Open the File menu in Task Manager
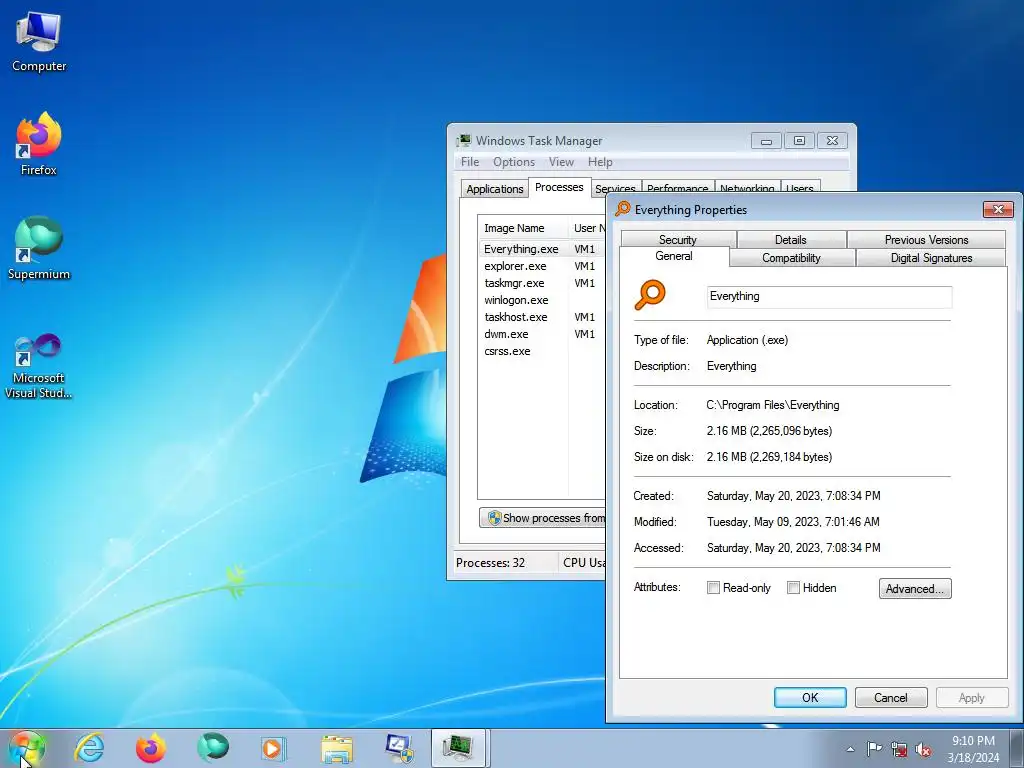1024x768 pixels. pos(470,162)
